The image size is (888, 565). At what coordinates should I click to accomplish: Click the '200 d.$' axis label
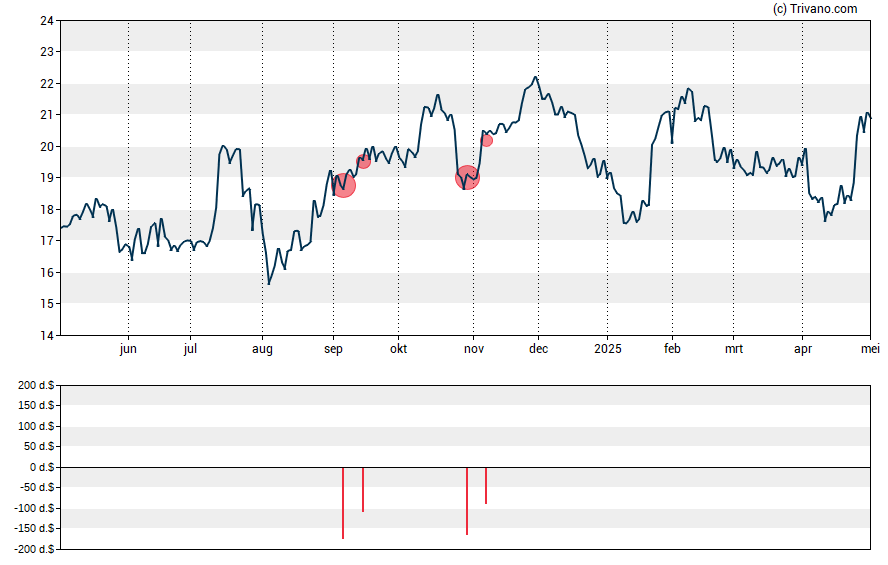click(36, 386)
